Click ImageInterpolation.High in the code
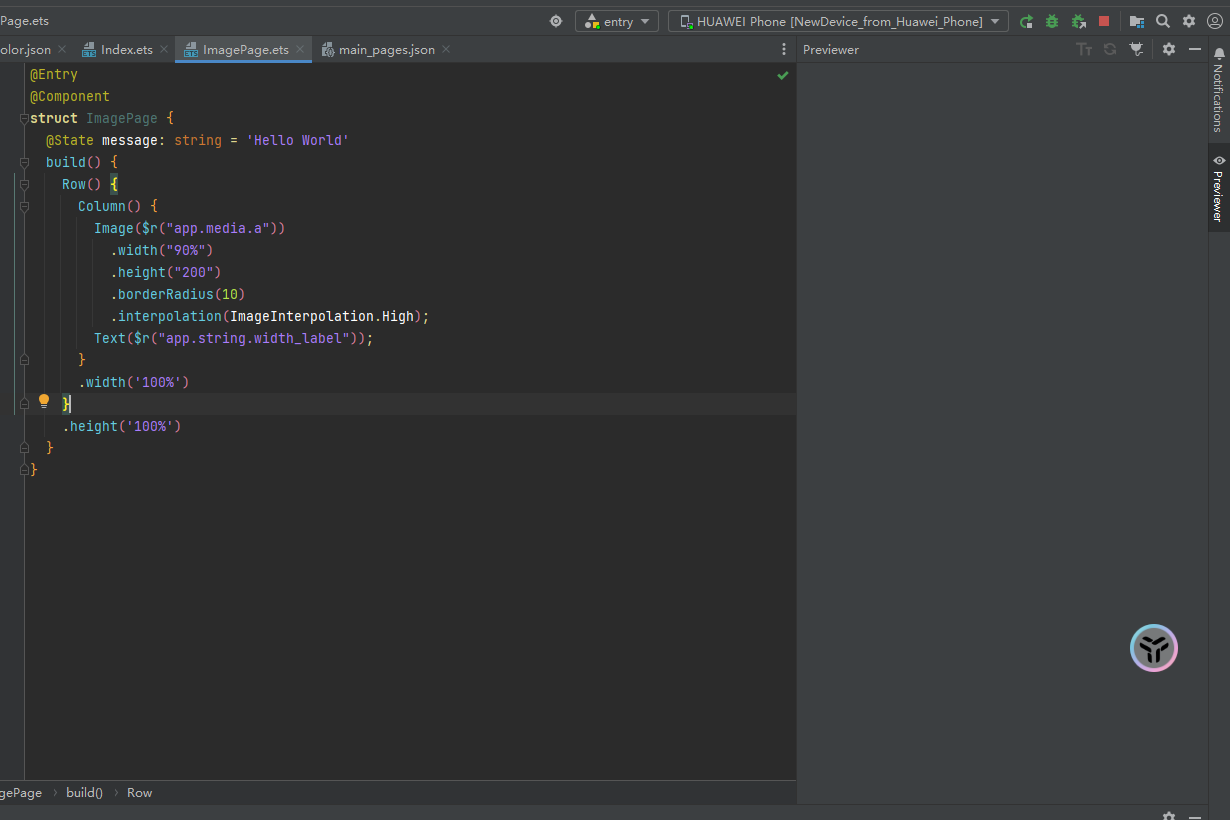 [x=322, y=317]
